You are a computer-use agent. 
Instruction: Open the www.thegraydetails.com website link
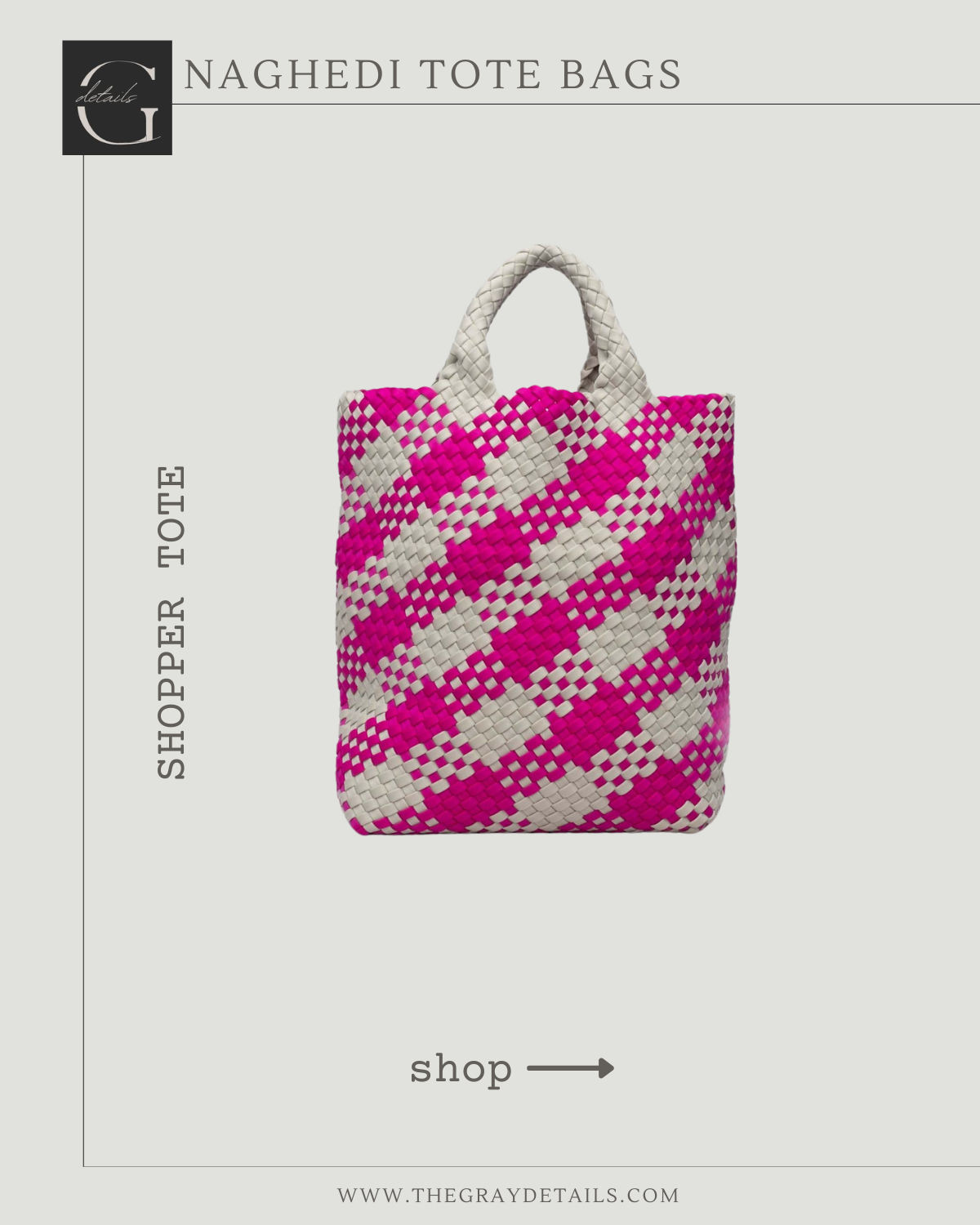tap(509, 1196)
